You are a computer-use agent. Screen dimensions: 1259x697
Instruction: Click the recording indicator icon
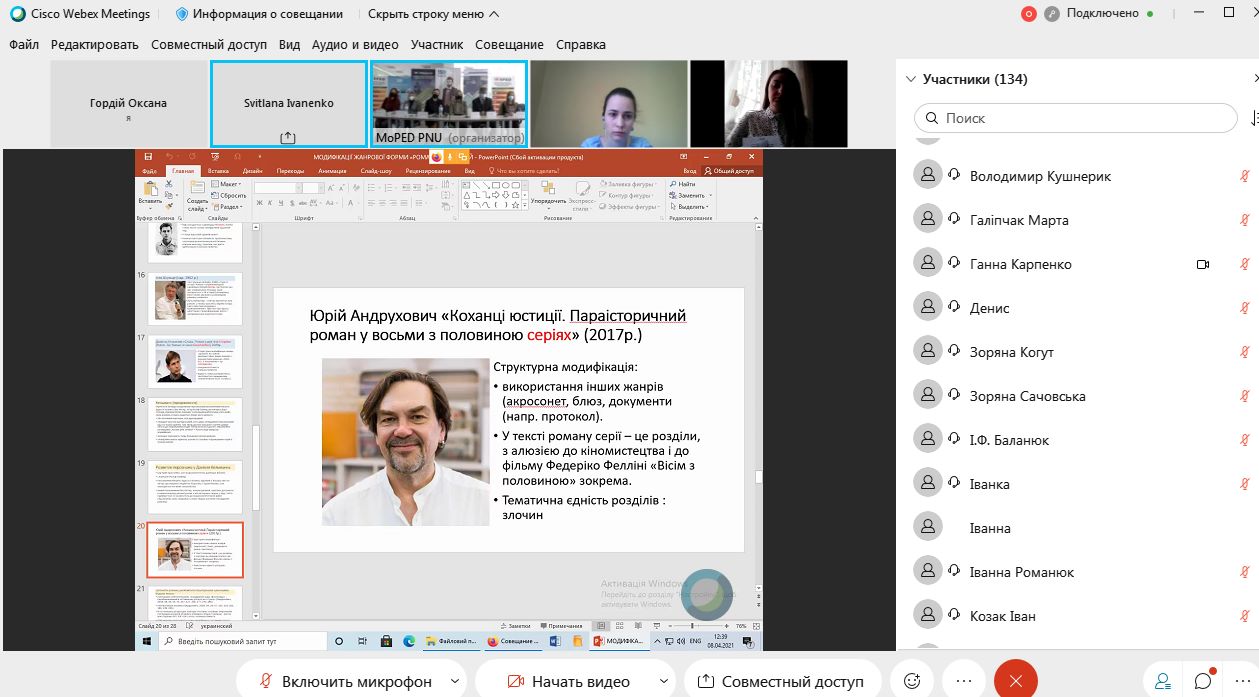coord(1029,14)
